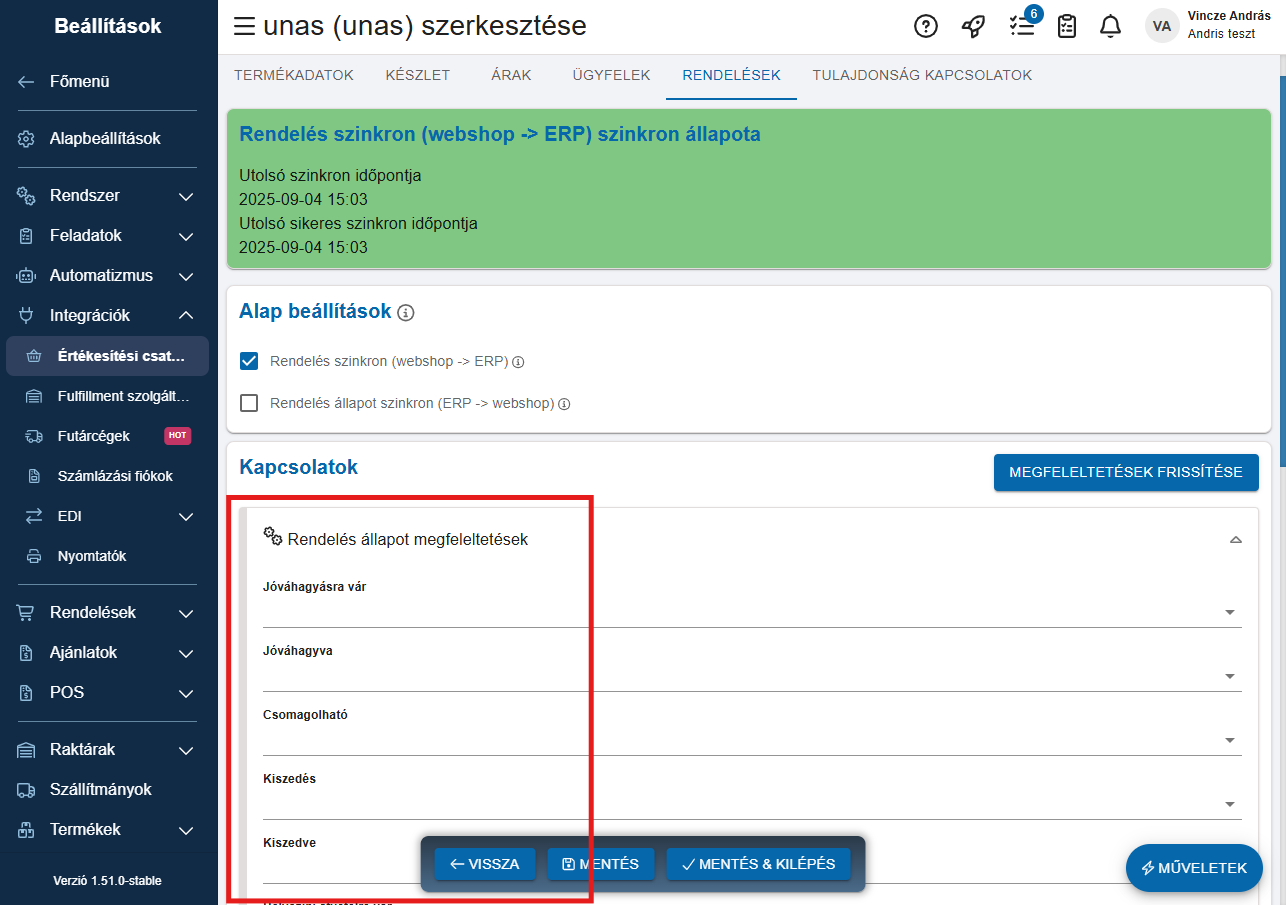Click the Mentés & Kilépés button

coord(758,864)
